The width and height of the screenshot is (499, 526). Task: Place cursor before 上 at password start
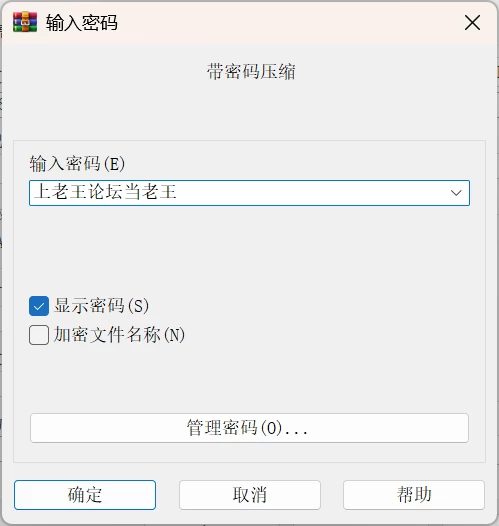point(34,192)
